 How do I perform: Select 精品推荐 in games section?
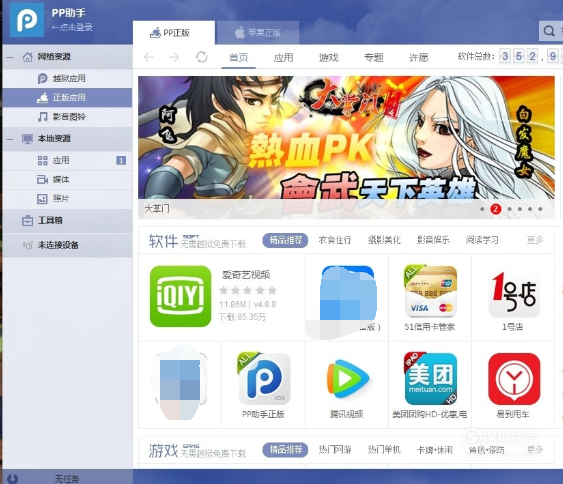[285, 450]
